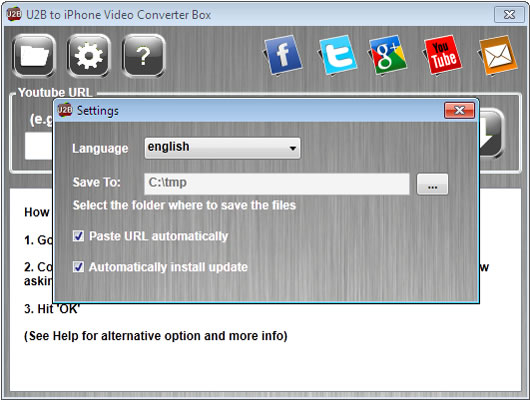
Task: Click the Save To path field
Action: coord(277,184)
